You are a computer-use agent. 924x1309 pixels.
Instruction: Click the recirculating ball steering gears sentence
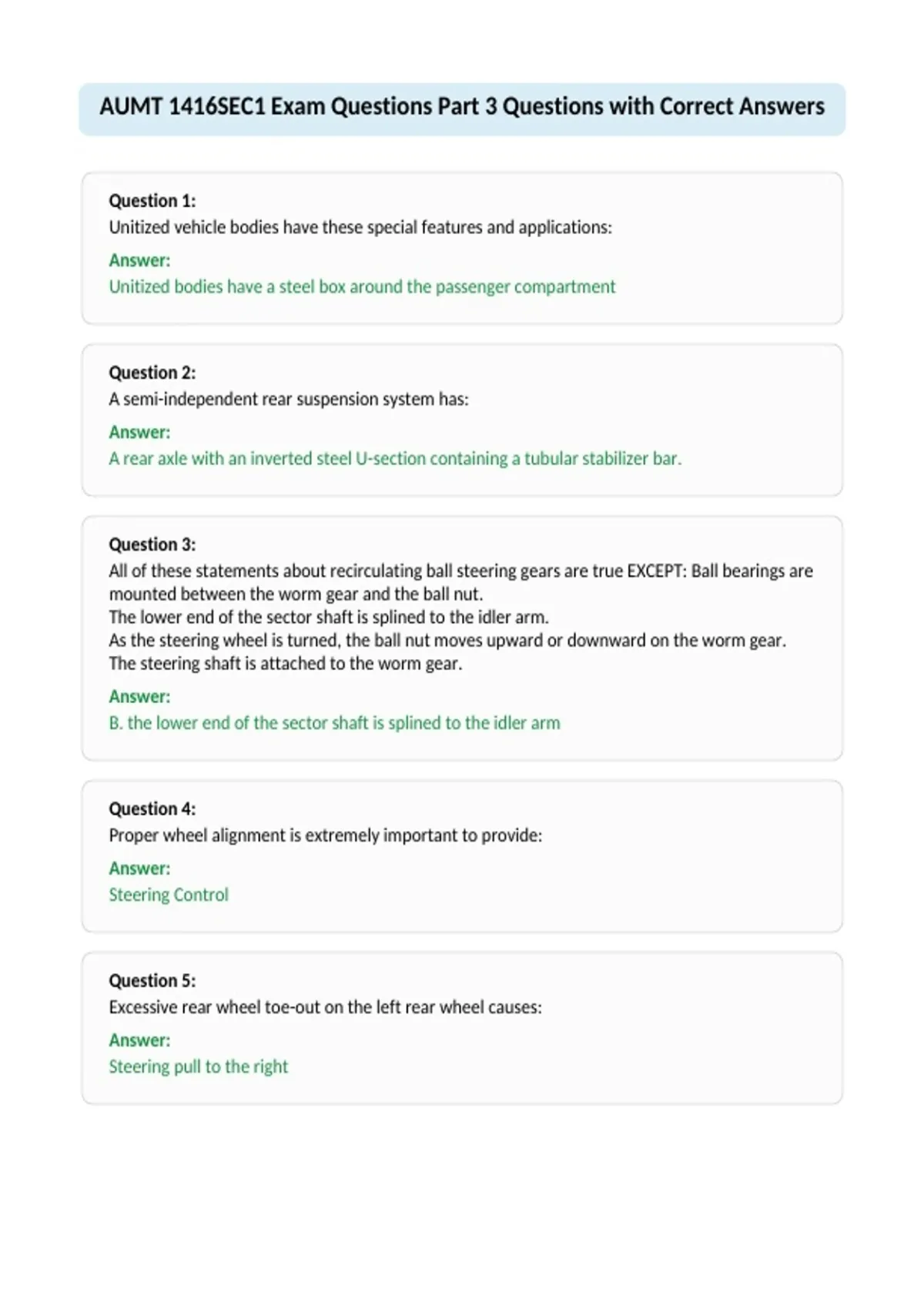[460, 582]
